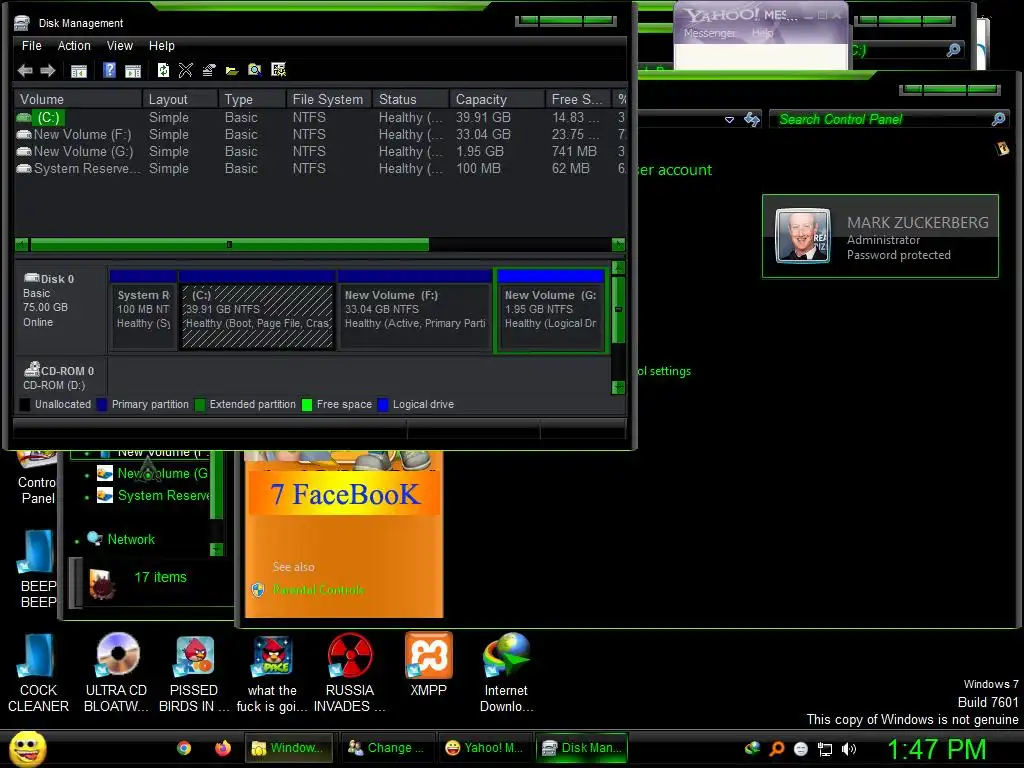The height and width of the screenshot is (768, 1024).
Task: Select New Volume (F:) partition block
Action: click(415, 310)
